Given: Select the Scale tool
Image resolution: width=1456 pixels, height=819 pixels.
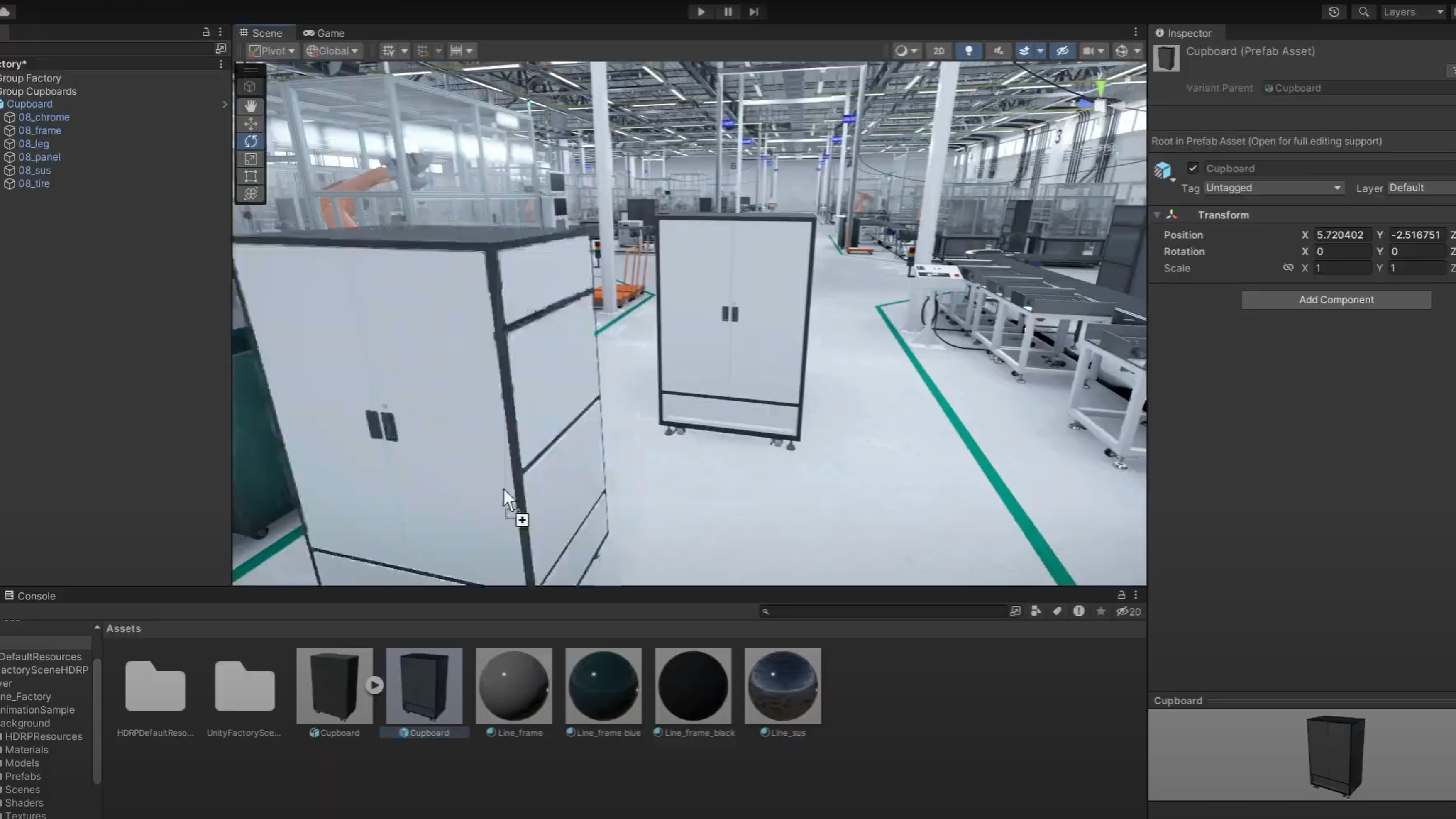Looking at the screenshot, I should click(250, 159).
